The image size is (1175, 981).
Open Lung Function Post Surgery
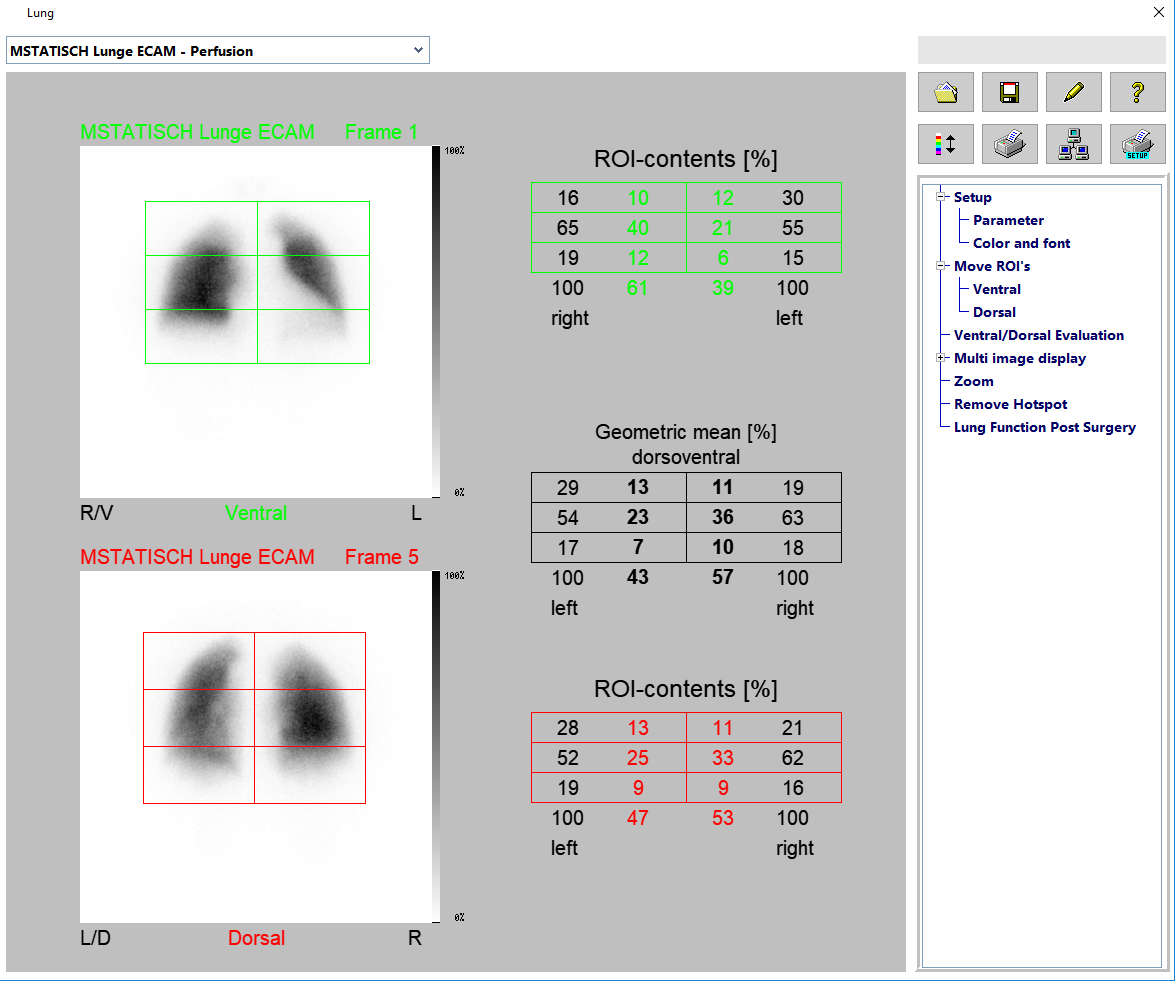click(x=1044, y=427)
